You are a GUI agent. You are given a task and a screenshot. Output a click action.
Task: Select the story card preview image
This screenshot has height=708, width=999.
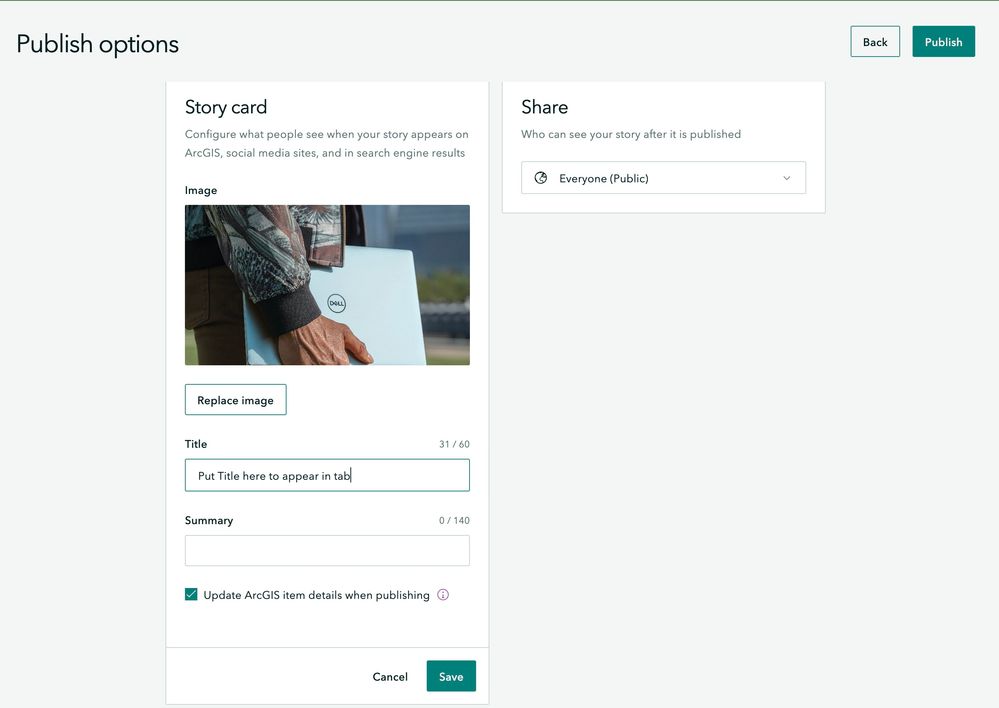(x=327, y=285)
